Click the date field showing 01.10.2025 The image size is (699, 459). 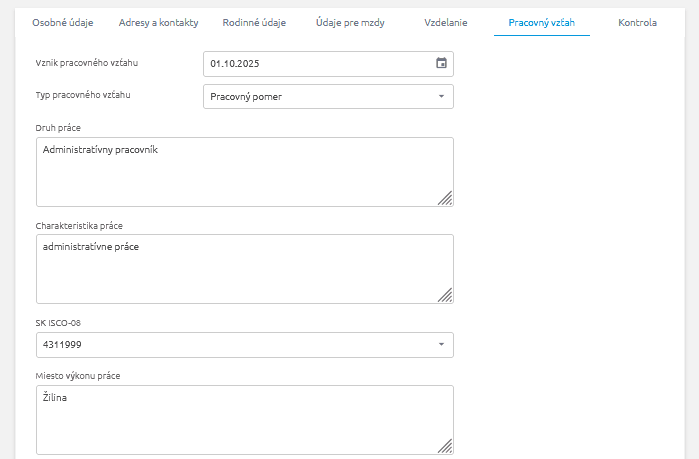tap(315, 64)
